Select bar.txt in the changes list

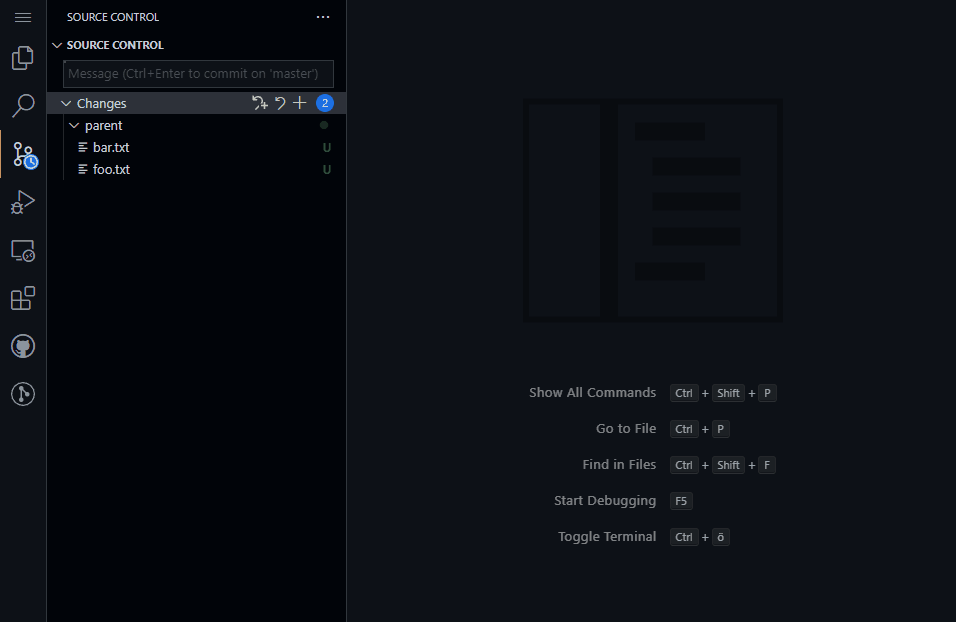tap(110, 147)
